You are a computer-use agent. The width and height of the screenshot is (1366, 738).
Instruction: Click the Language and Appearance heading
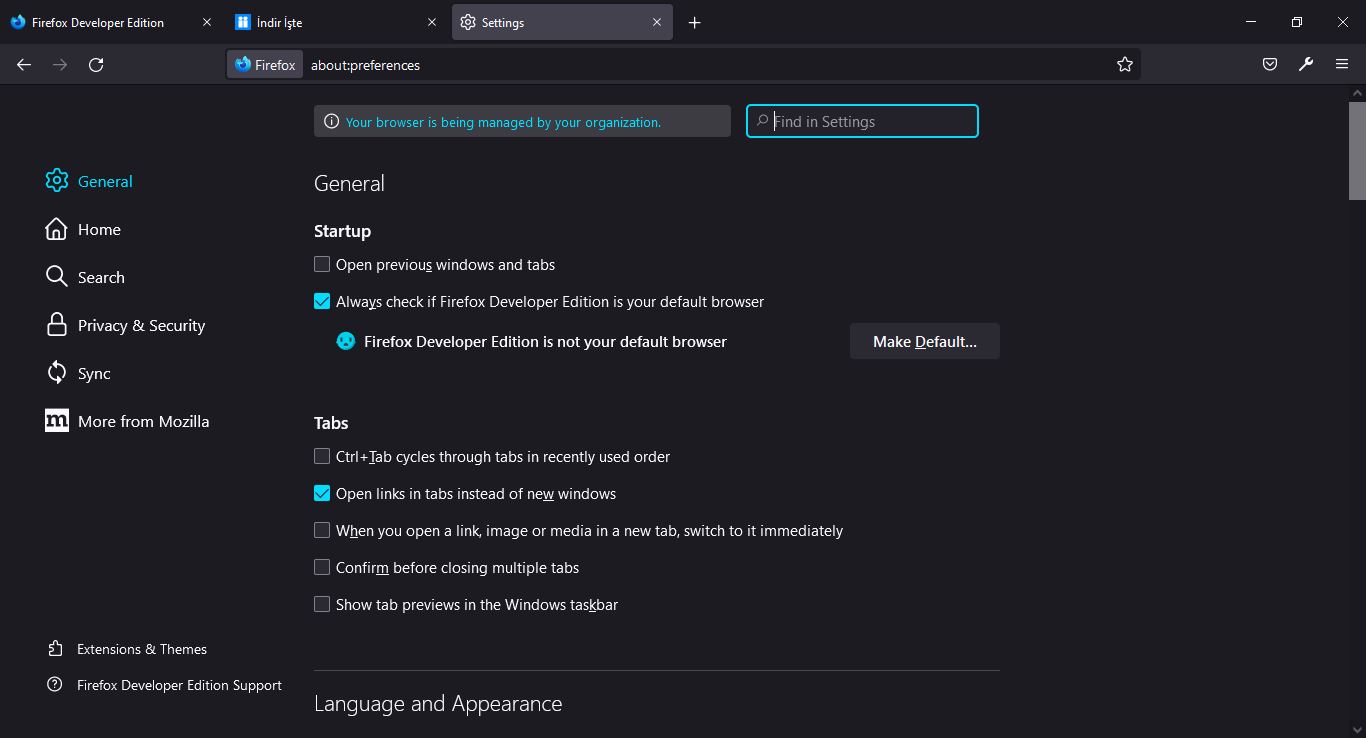click(x=438, y=704)
